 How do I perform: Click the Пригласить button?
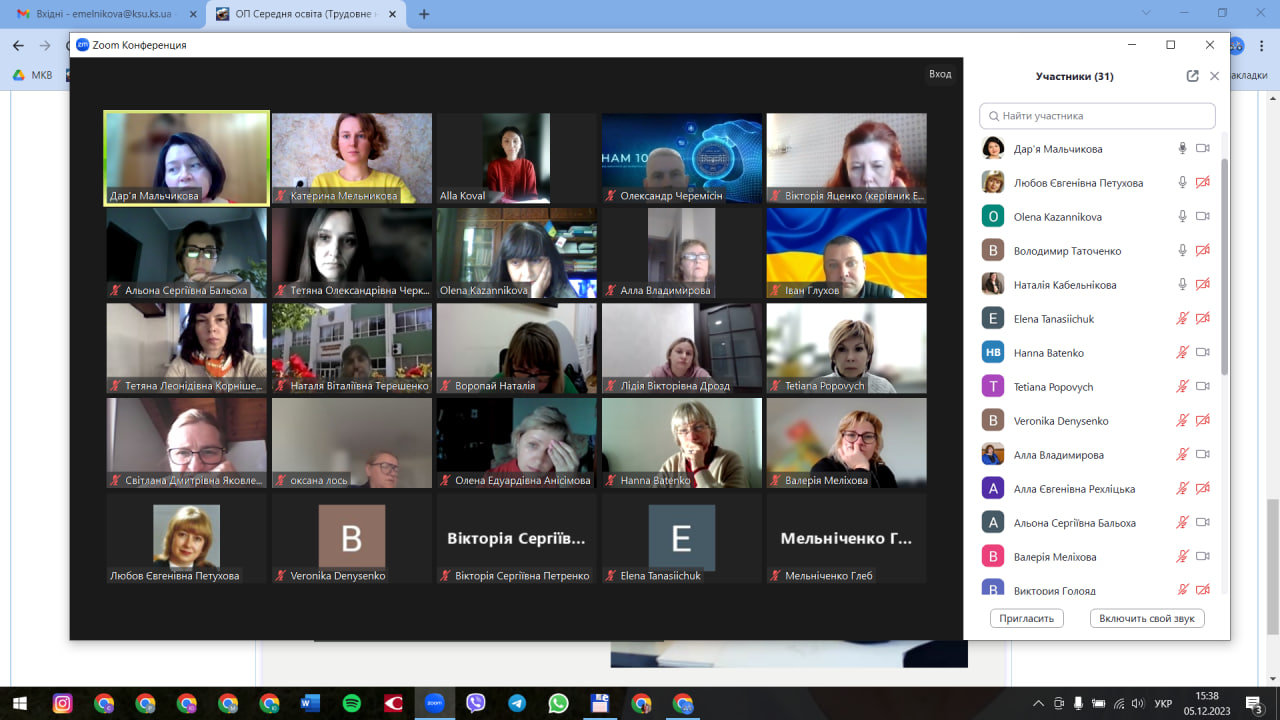[x=1027, y=618]
